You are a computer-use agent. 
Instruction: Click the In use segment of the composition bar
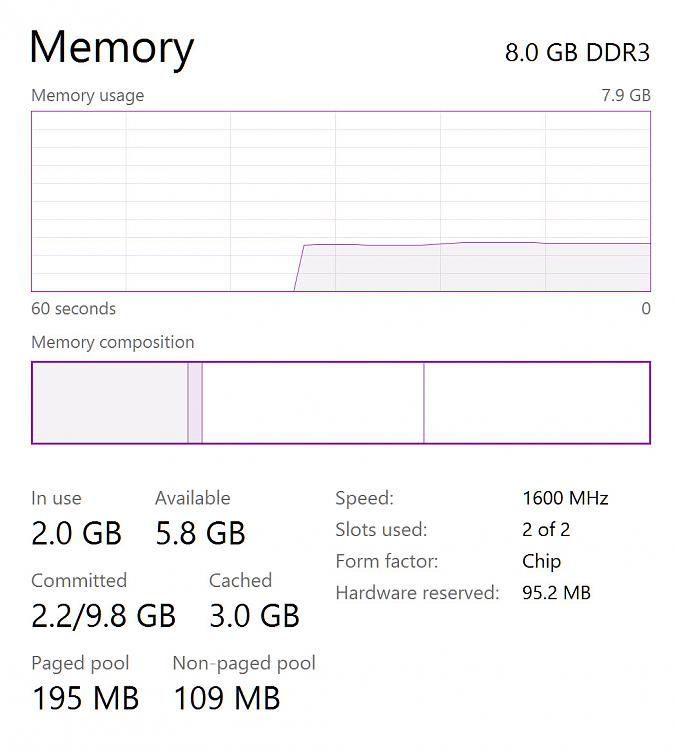110,403
